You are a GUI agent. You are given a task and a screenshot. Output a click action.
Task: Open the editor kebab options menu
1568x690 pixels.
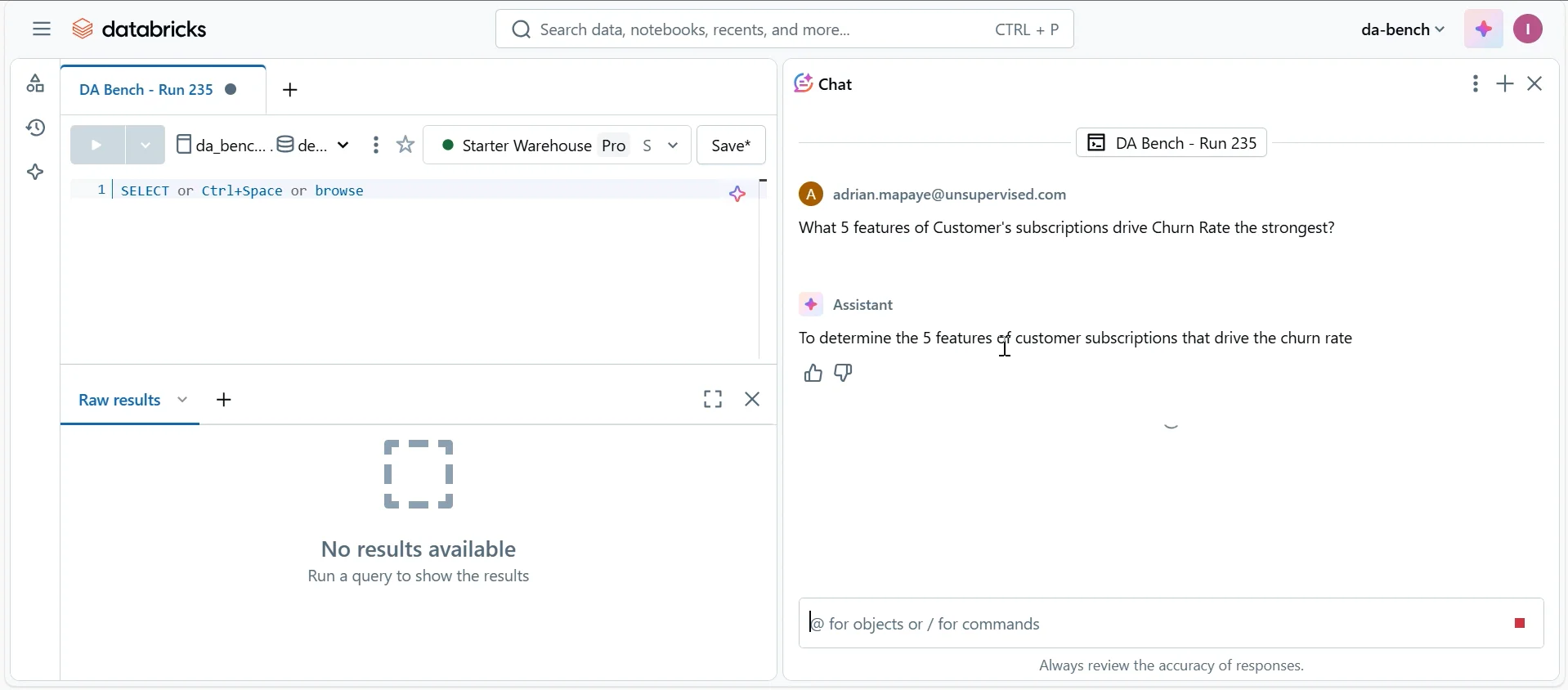coord(376,146)
